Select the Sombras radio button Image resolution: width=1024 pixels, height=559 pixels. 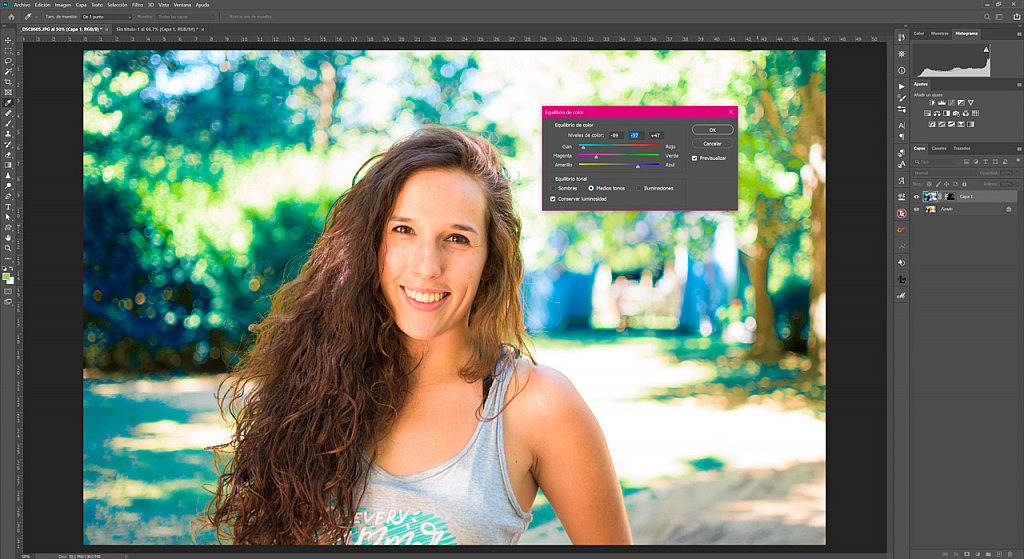(552, 188)
